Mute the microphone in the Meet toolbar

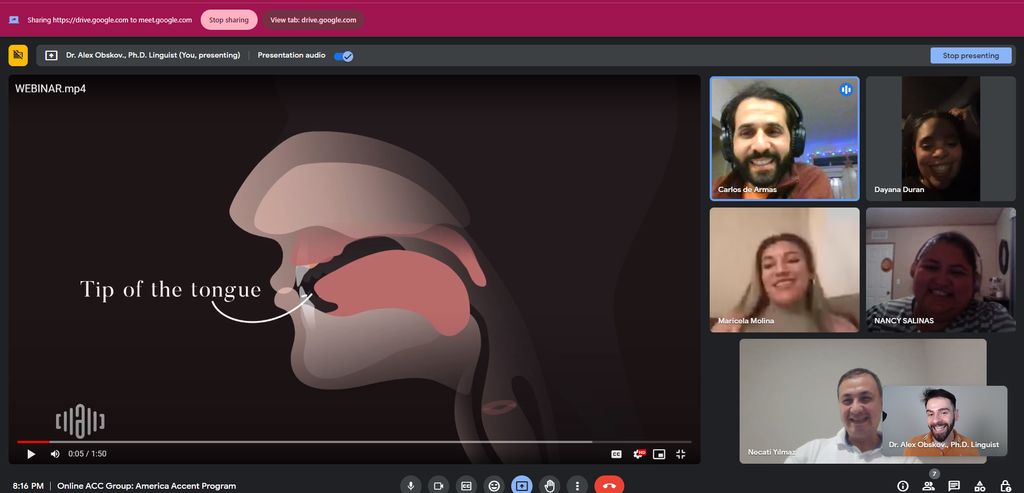point(410,485)
